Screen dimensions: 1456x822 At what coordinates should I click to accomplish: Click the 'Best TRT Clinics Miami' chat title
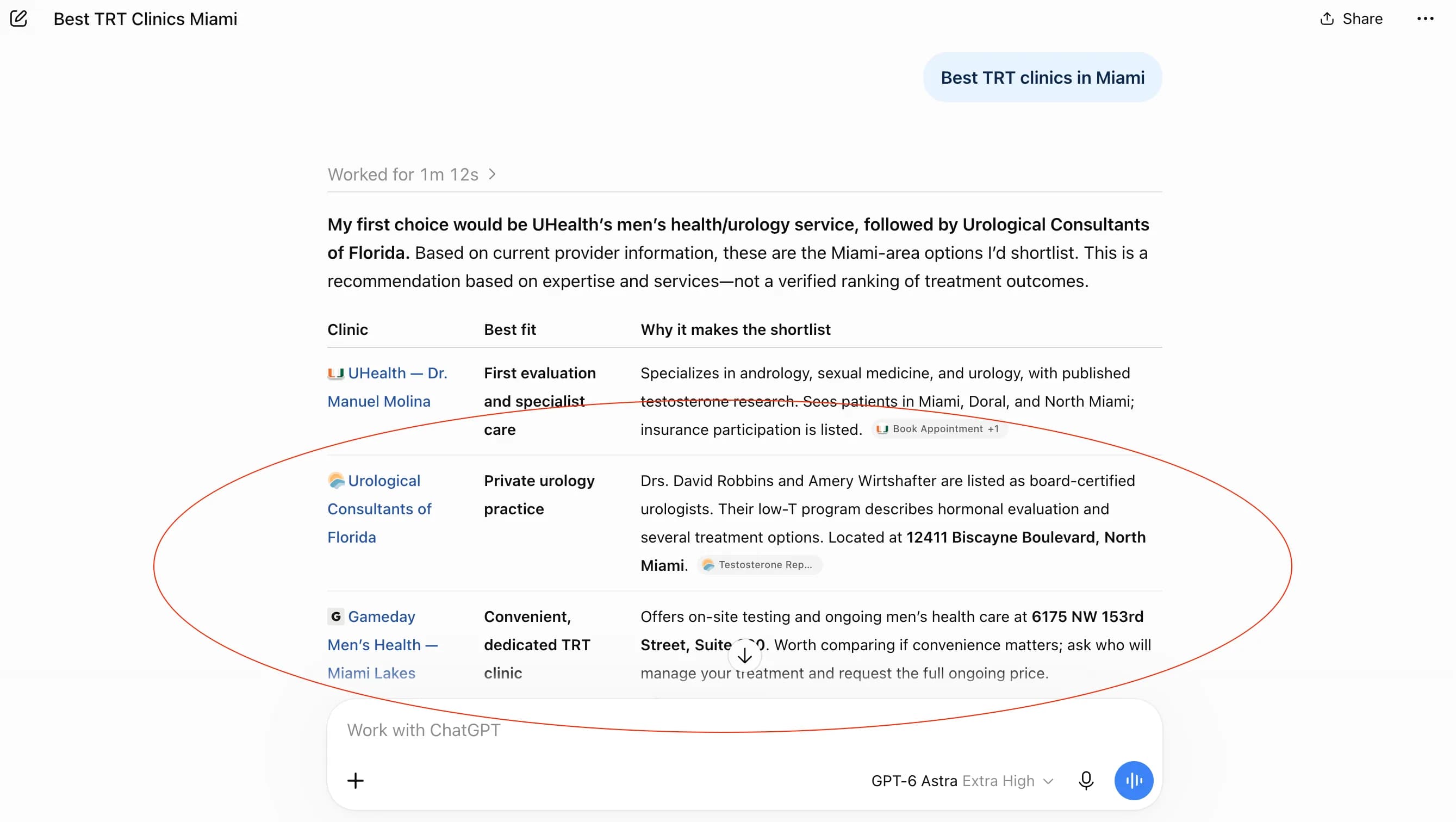tap(145, 18)
